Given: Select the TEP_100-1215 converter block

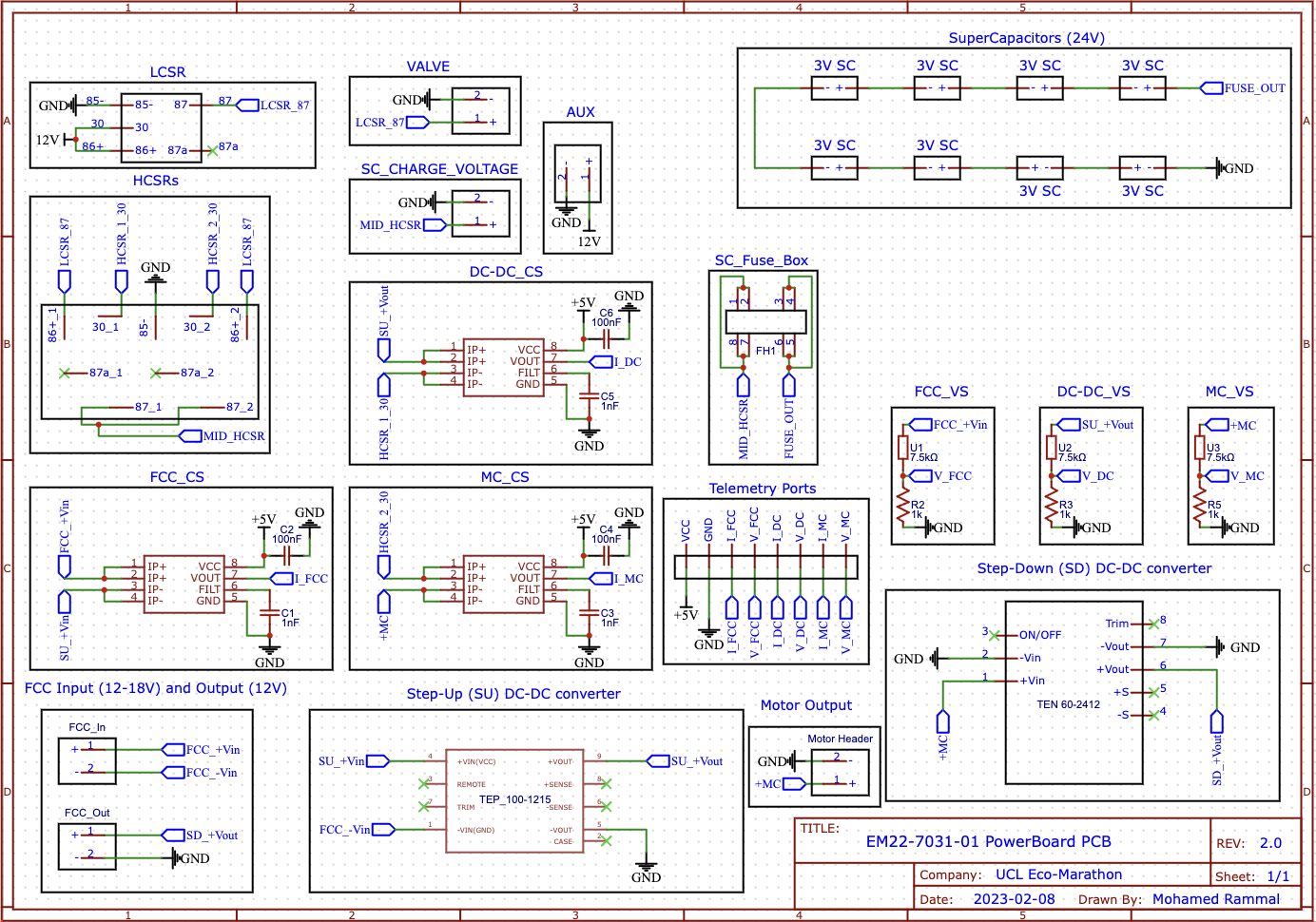Looking at the screenshot, I should [x=514, y=800].
